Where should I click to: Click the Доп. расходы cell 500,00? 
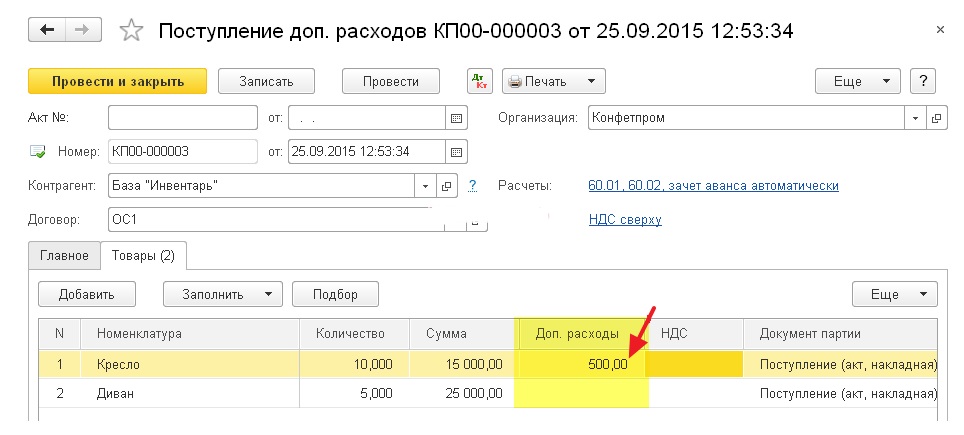pos(582,364)
